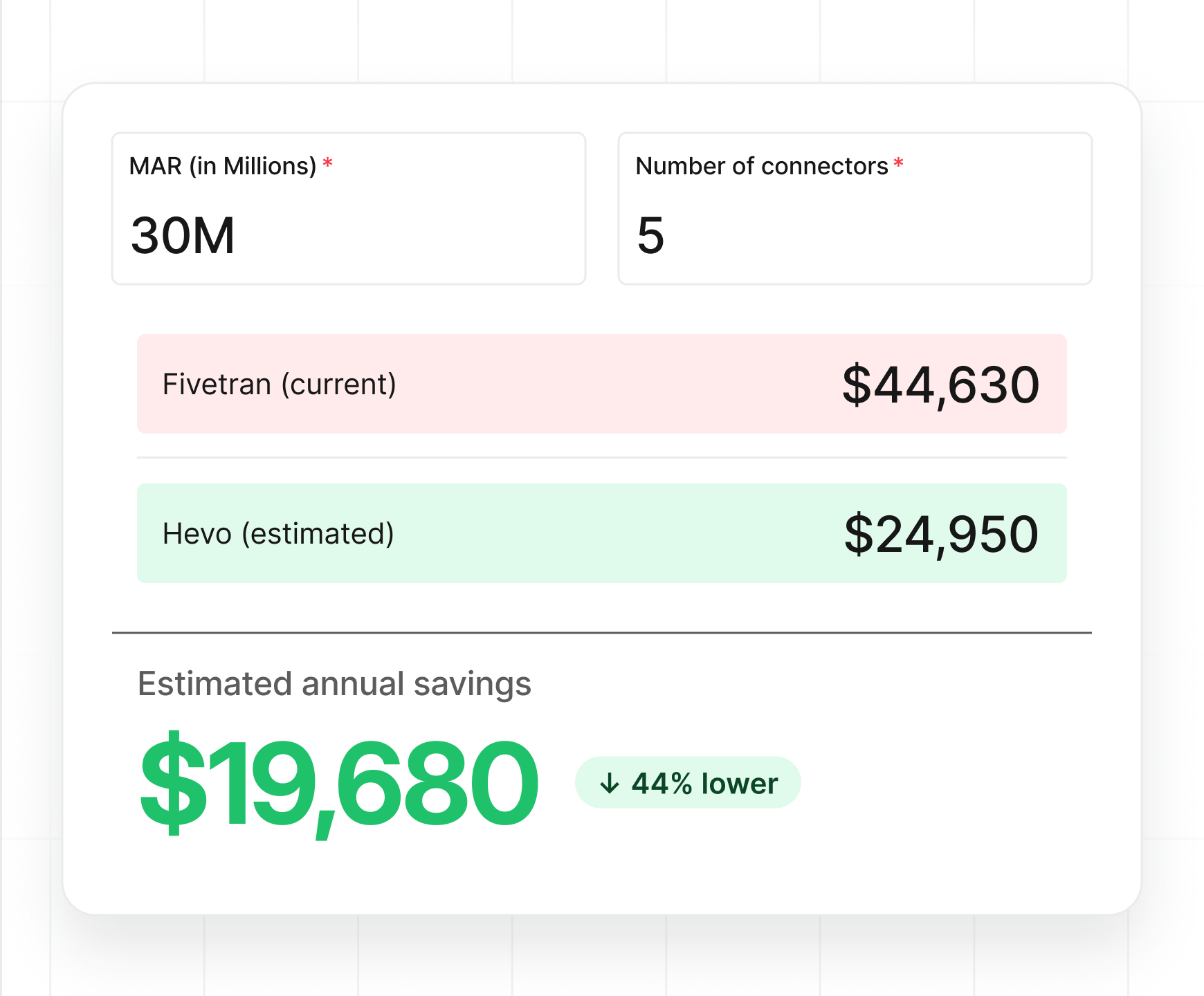Image resolution: width=1204 pixels, height=996 pixels.
Task: Click the 44% lower badge
Action: (x=688, y=782)
